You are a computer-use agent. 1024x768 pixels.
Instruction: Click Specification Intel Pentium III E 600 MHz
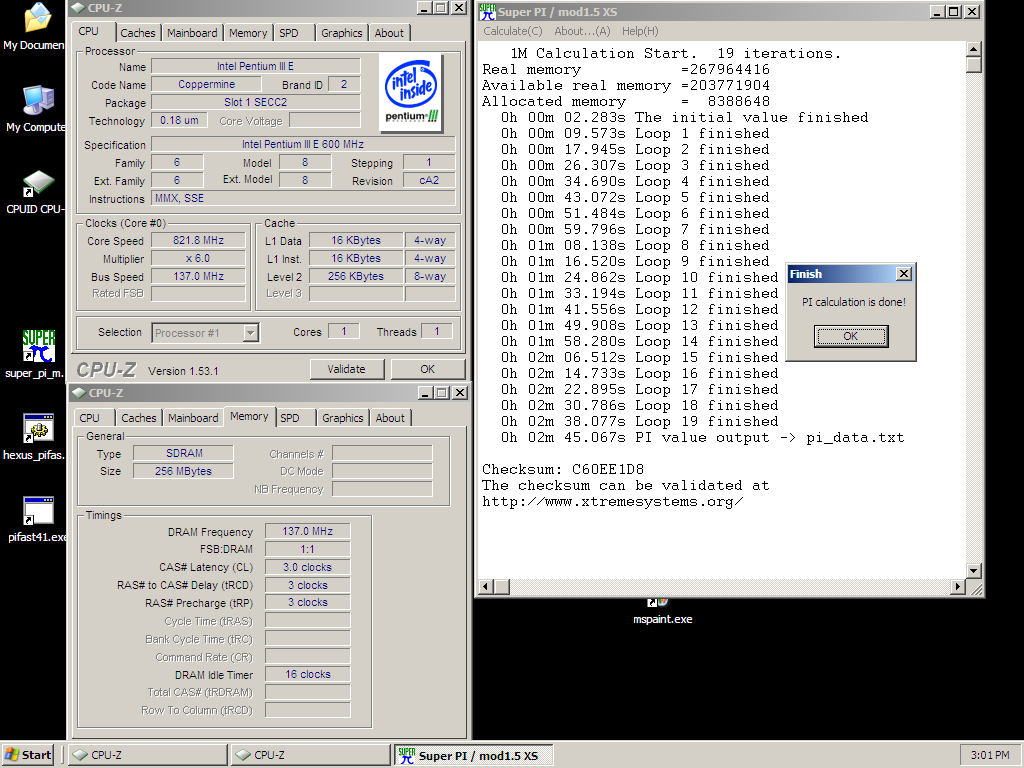303,144
